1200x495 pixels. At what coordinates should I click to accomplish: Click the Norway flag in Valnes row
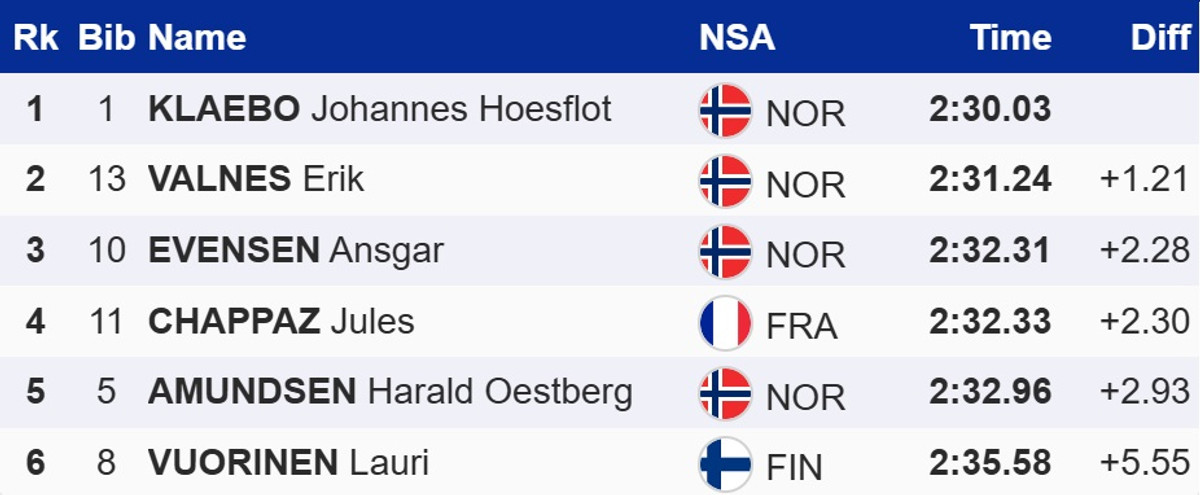[x=725, y=181]
